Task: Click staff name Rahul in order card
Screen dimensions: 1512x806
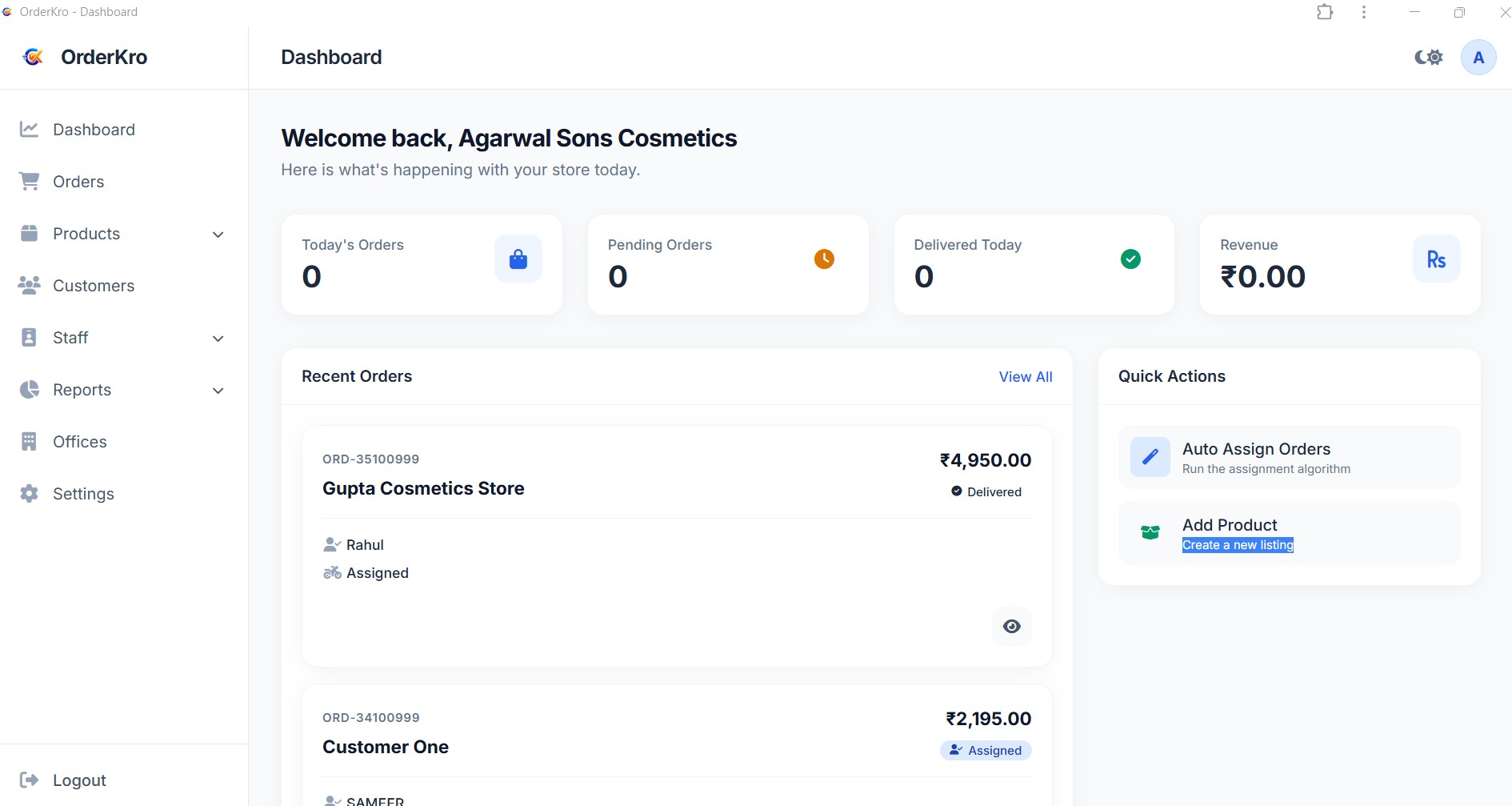Action: 365,544
